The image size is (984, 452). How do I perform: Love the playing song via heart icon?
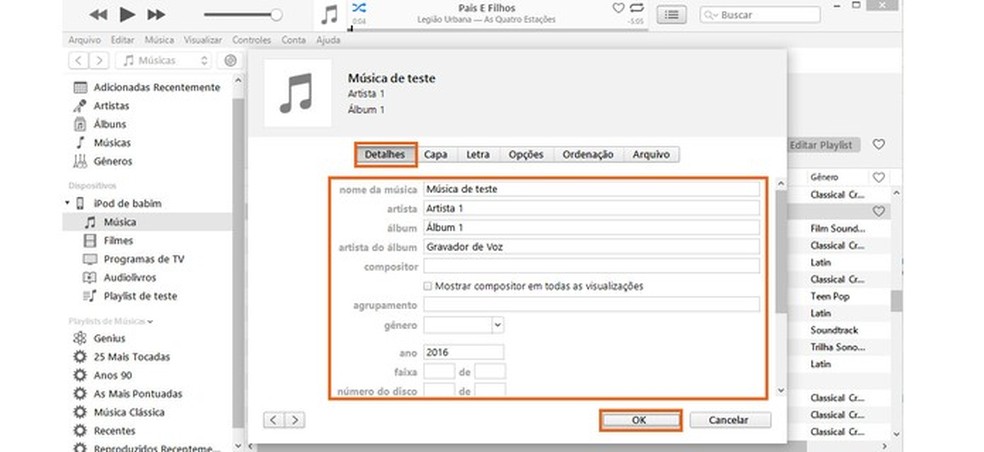point(618,8)
